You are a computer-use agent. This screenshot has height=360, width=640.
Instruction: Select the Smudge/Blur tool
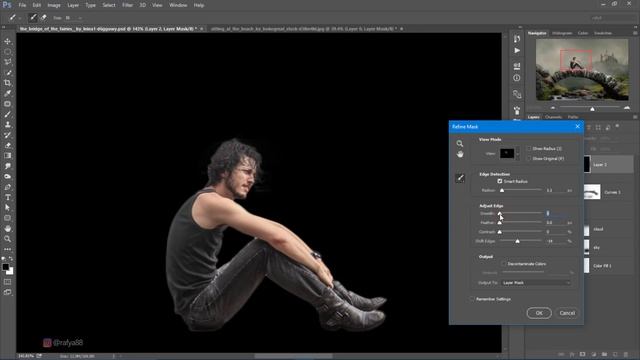click(8, 166)
